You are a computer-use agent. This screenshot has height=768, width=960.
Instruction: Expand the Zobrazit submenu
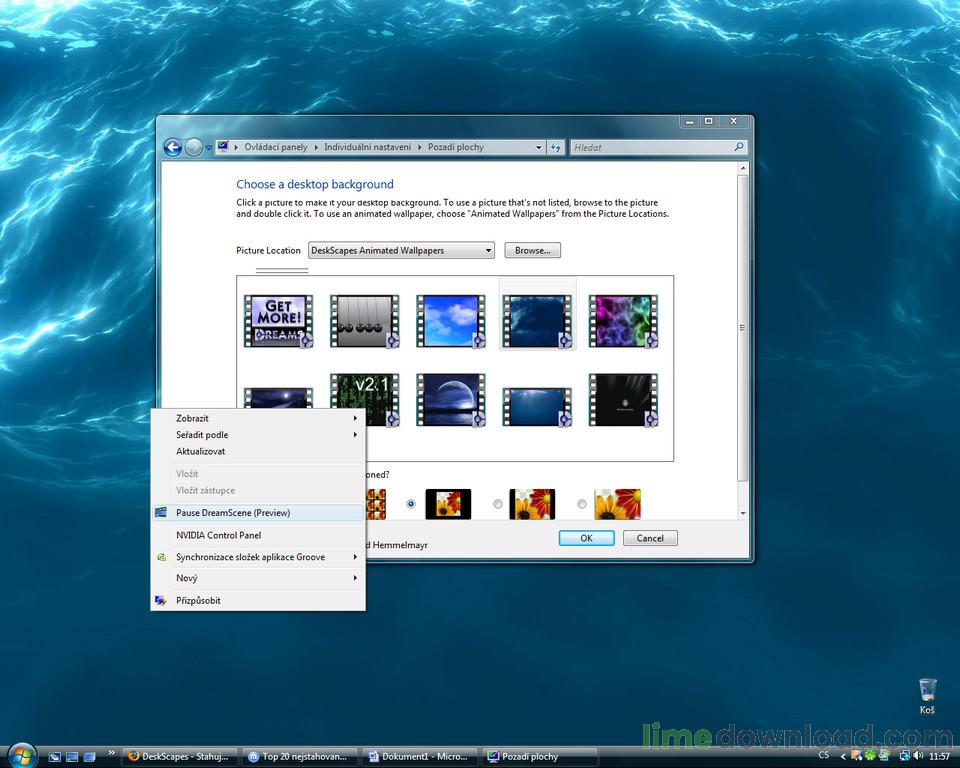pos(258,417)
